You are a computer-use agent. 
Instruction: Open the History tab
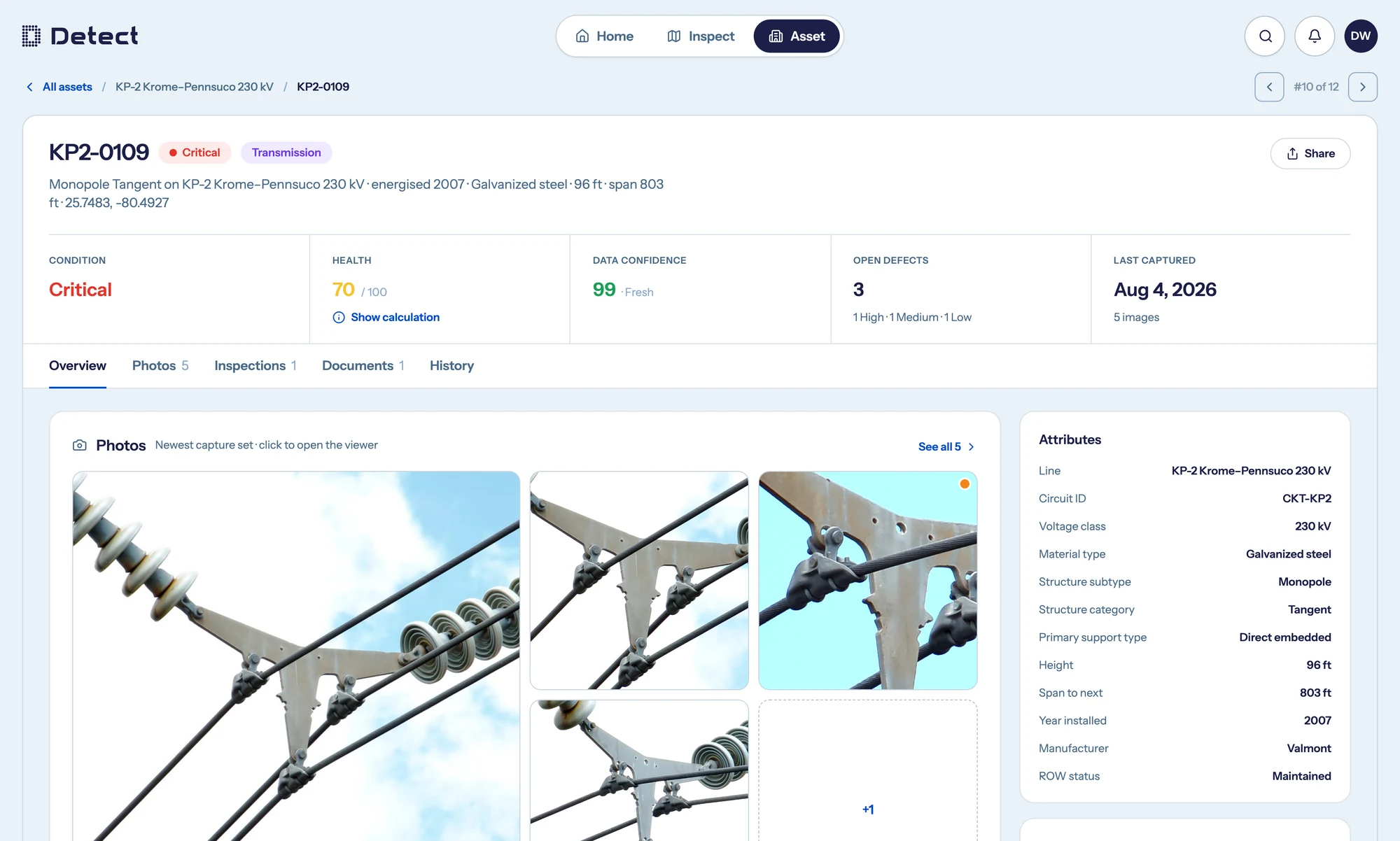click(x=451, y=365)
